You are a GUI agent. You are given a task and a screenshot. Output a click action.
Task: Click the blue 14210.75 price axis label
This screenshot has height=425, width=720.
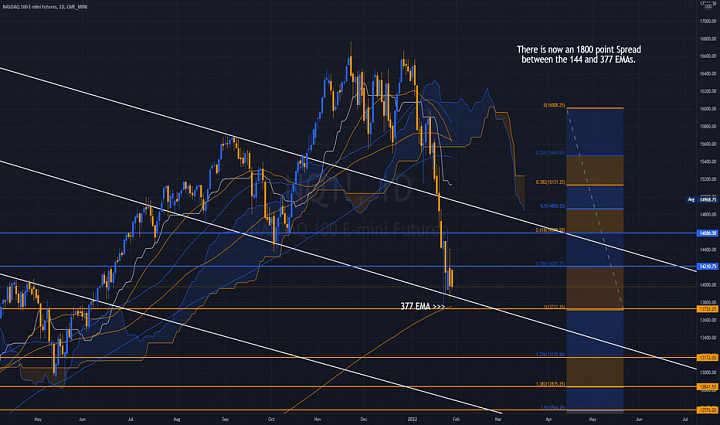coord(707,266)
